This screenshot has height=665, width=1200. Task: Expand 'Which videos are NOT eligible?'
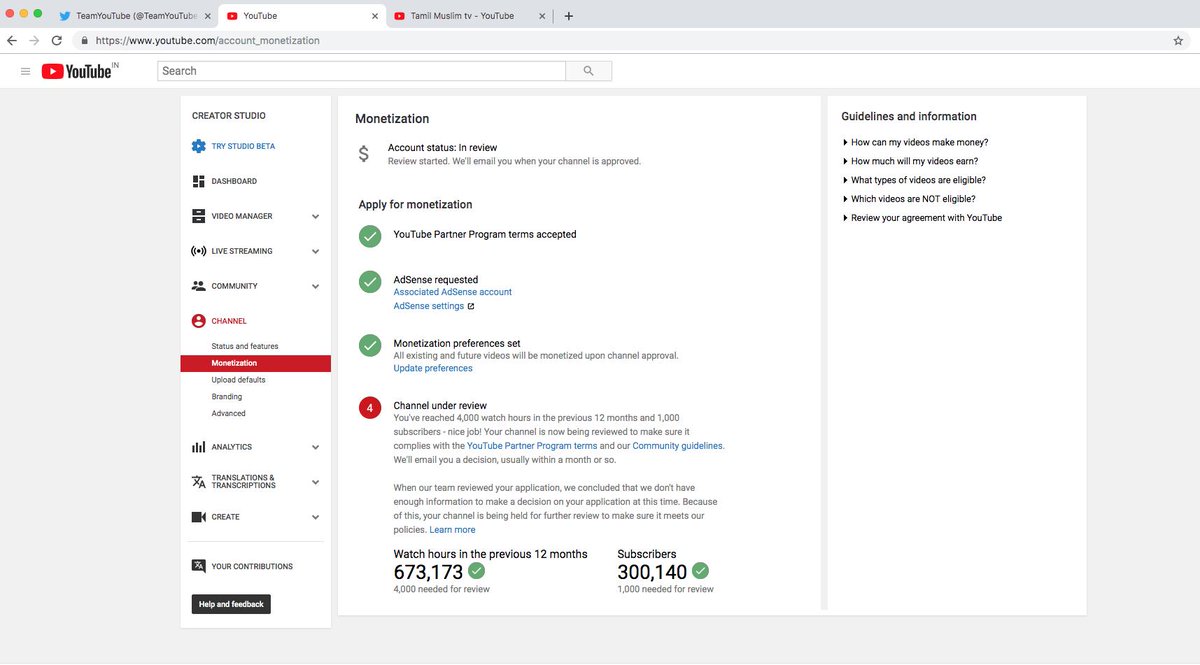(910, 199)
